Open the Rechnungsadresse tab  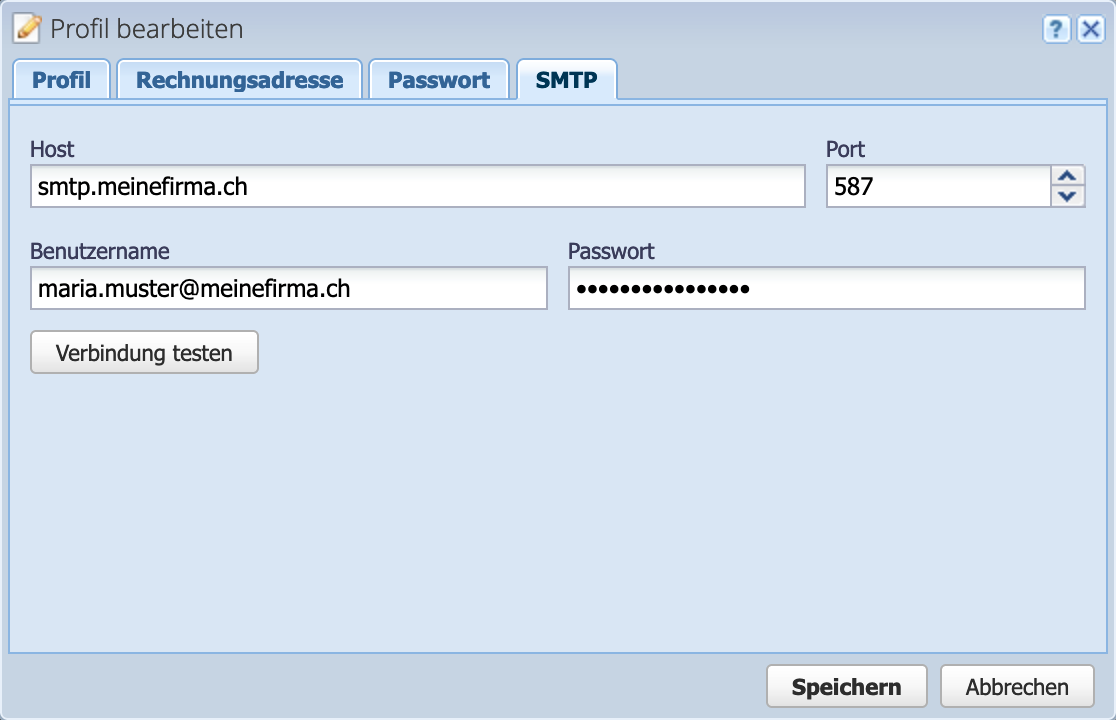coord(240,80)
